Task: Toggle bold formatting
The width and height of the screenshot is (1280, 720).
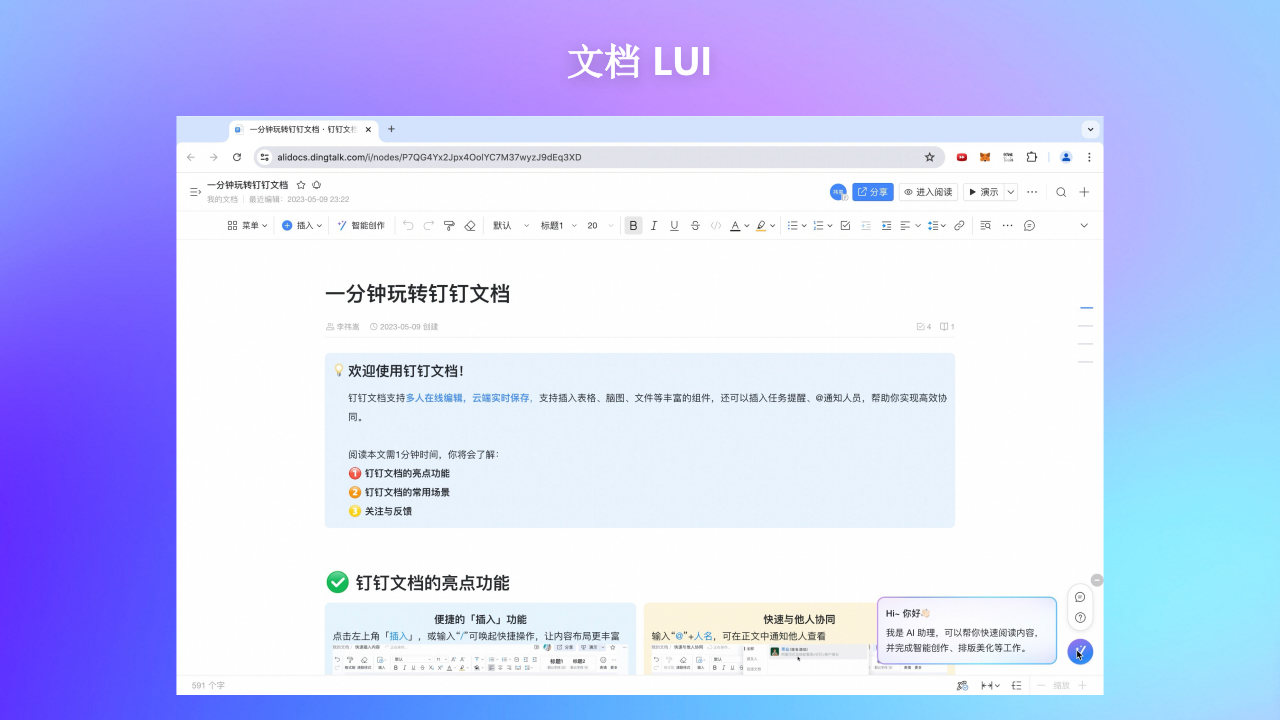Action: (x=633, y=225)
